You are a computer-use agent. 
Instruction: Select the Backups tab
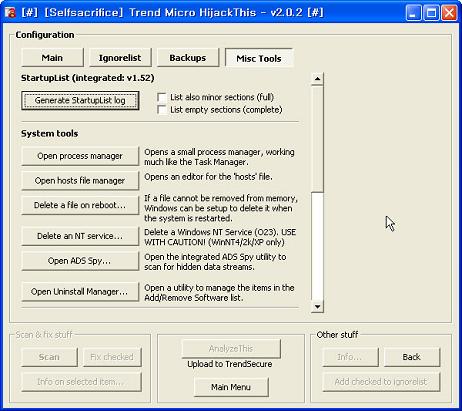click(x=188, y=58)
